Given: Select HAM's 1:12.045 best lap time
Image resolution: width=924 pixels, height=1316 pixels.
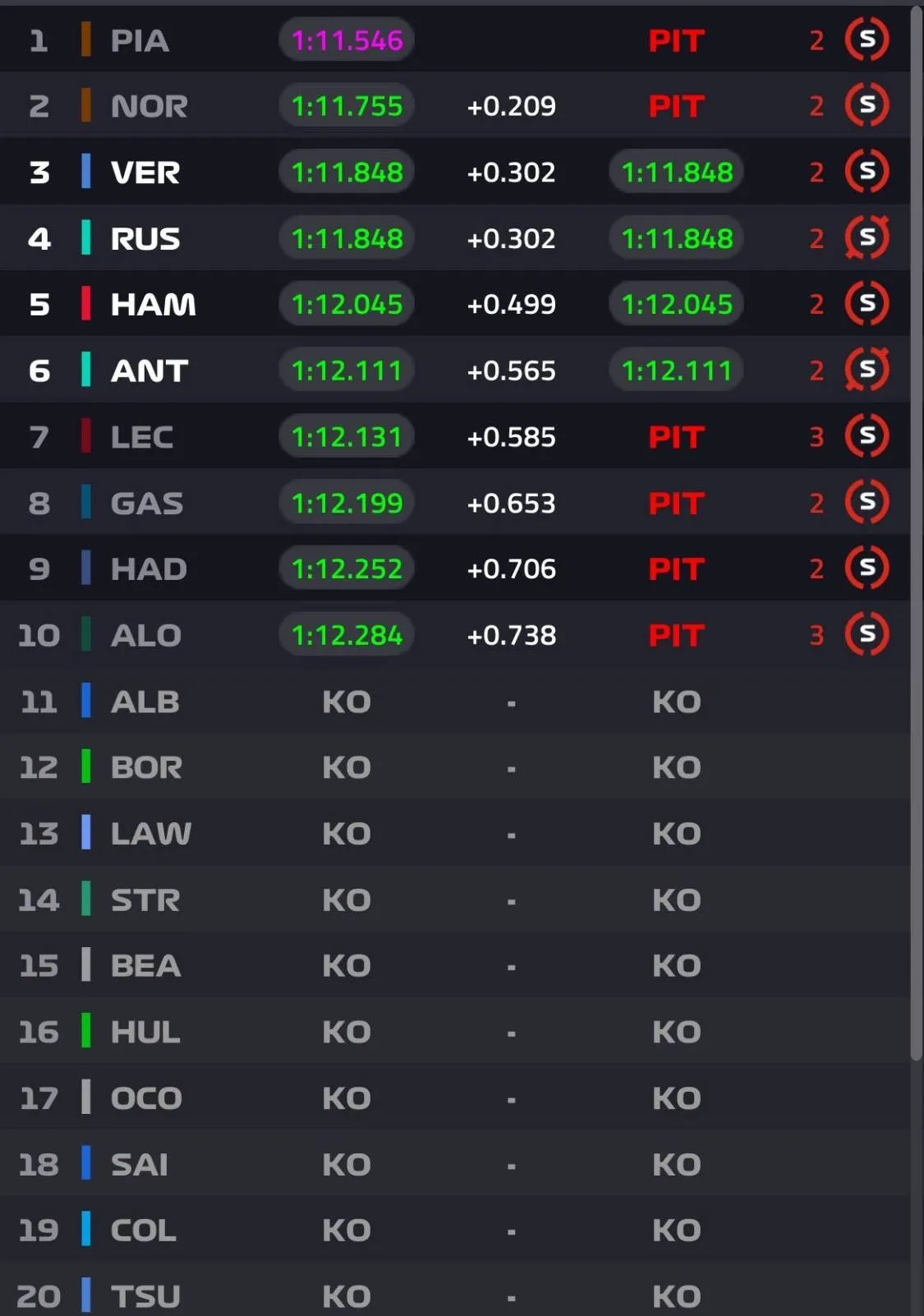Looking at the screenshot, I should point(347,304).
